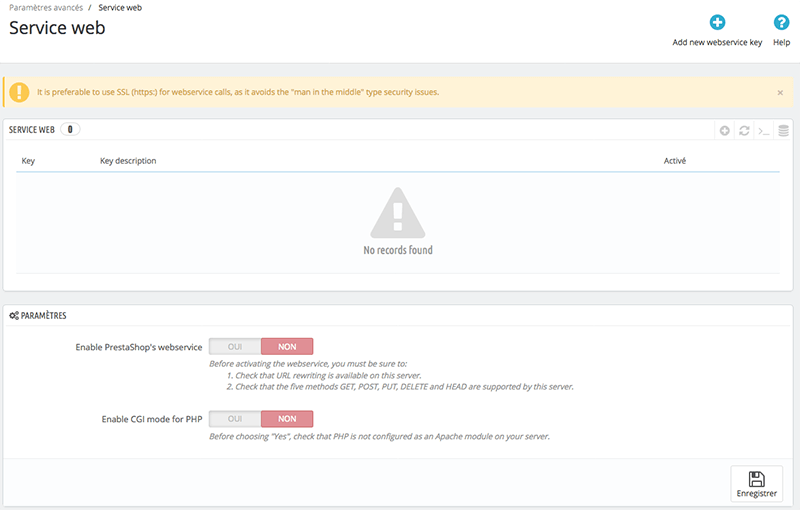Dismiss the SSL warning alert
The image size is (800, 510).
point(780,92)
